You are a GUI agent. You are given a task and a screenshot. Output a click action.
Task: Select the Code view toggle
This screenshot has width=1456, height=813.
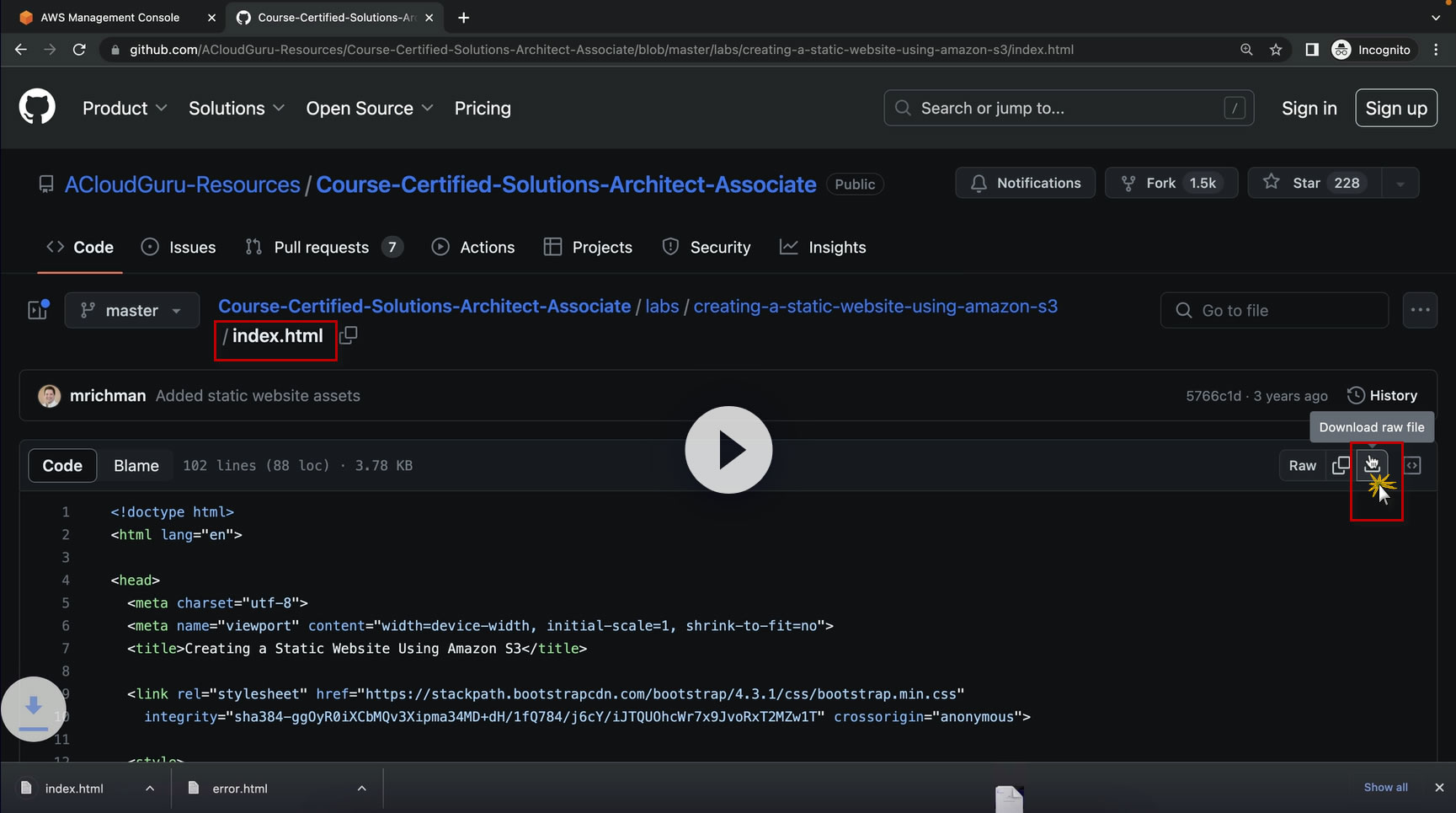pos(62,465)
